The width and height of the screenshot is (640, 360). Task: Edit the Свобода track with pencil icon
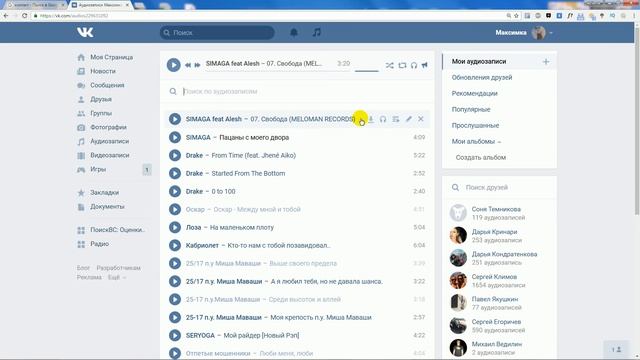pos(409,119)
